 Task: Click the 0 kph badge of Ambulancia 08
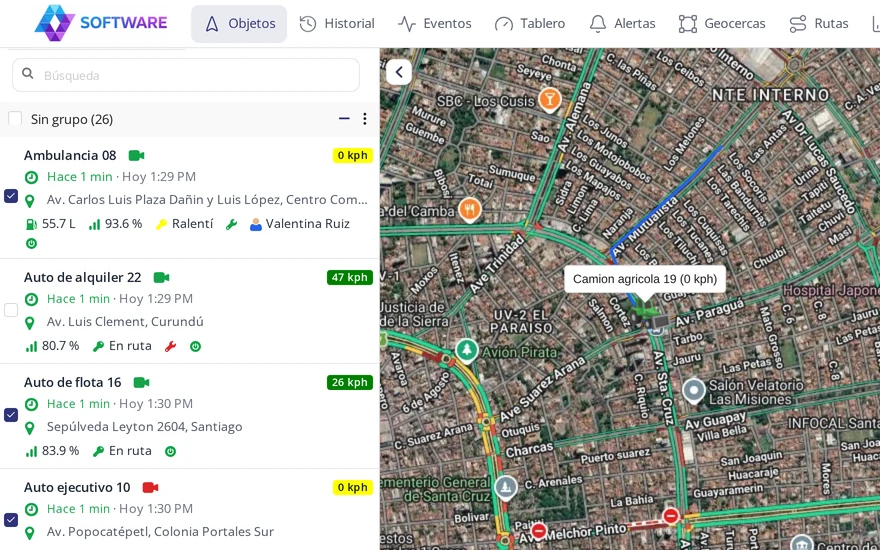(353, 155)
